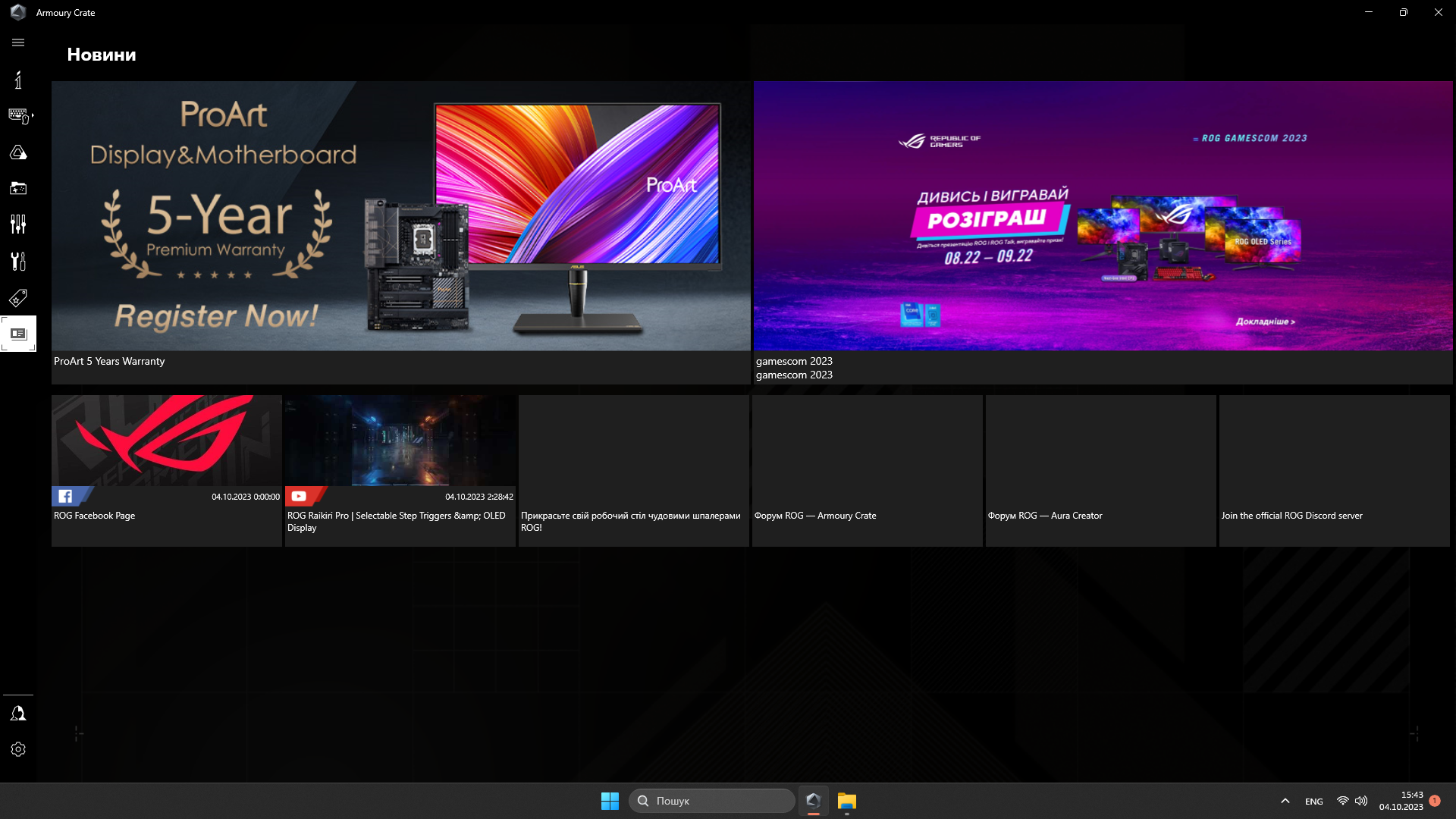Open Join the official ROG Discord server tile
1456x819 pixels.
pos(1335,470)
